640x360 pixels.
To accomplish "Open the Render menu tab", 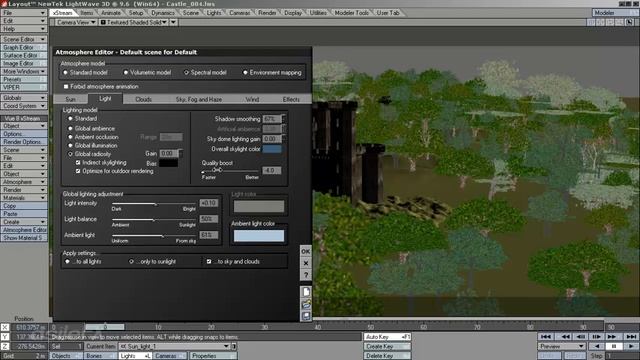I will coord(267,13).
